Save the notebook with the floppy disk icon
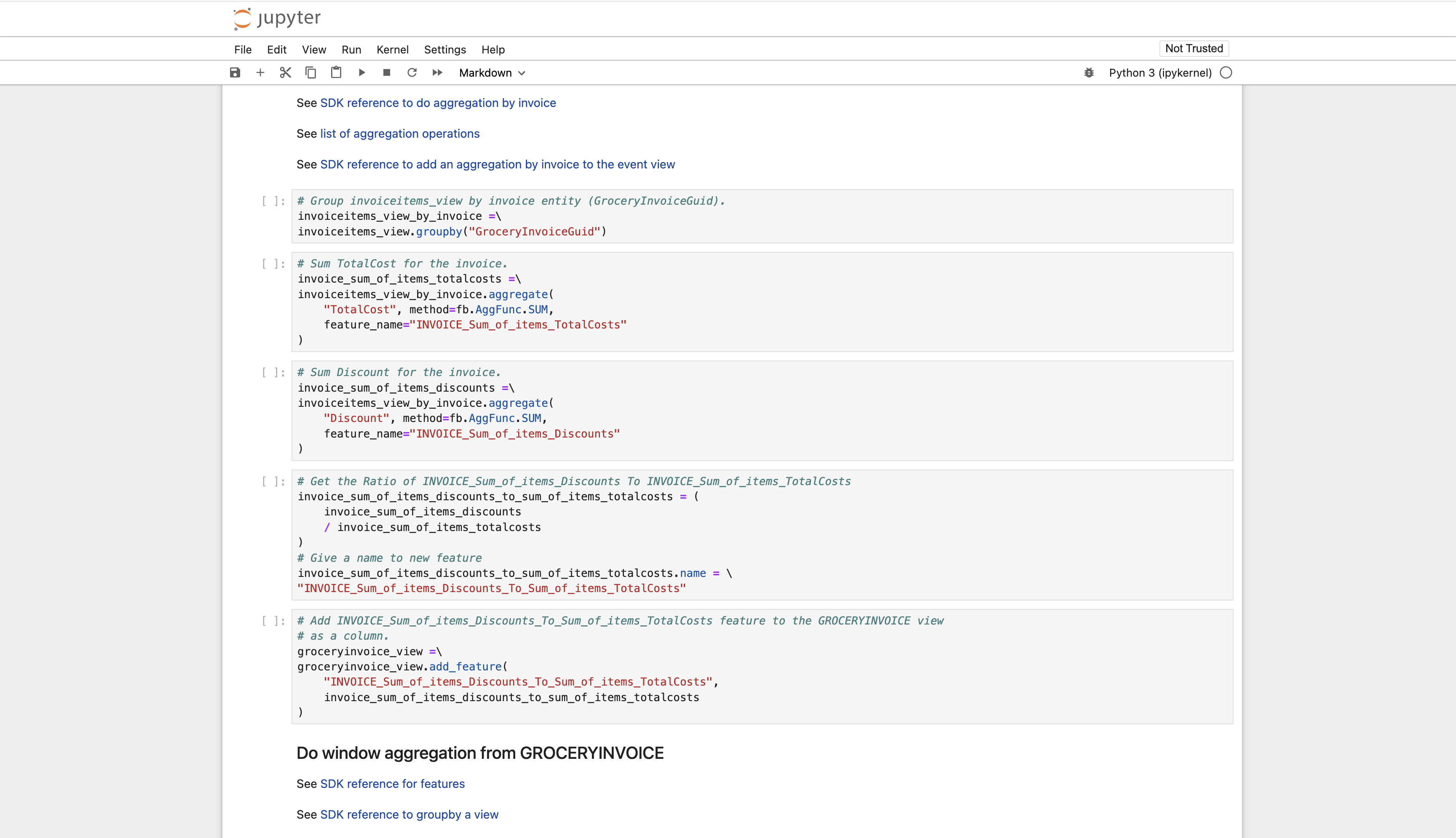The width and height of the screenshot is (1456, 838). [235, 72]
